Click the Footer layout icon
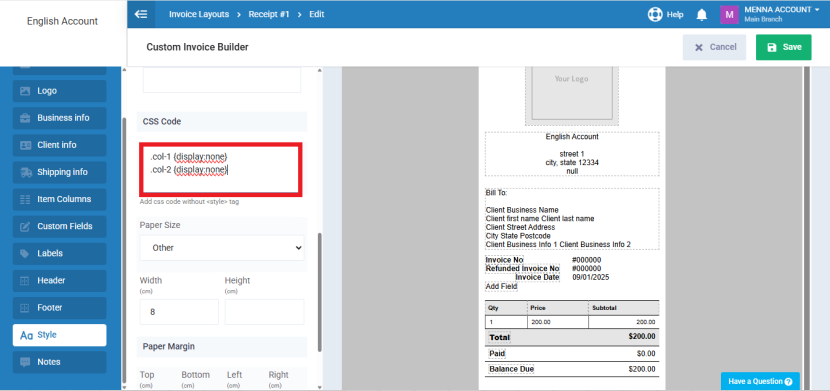This screenshot has height=391, width=830. pos(25,307)
